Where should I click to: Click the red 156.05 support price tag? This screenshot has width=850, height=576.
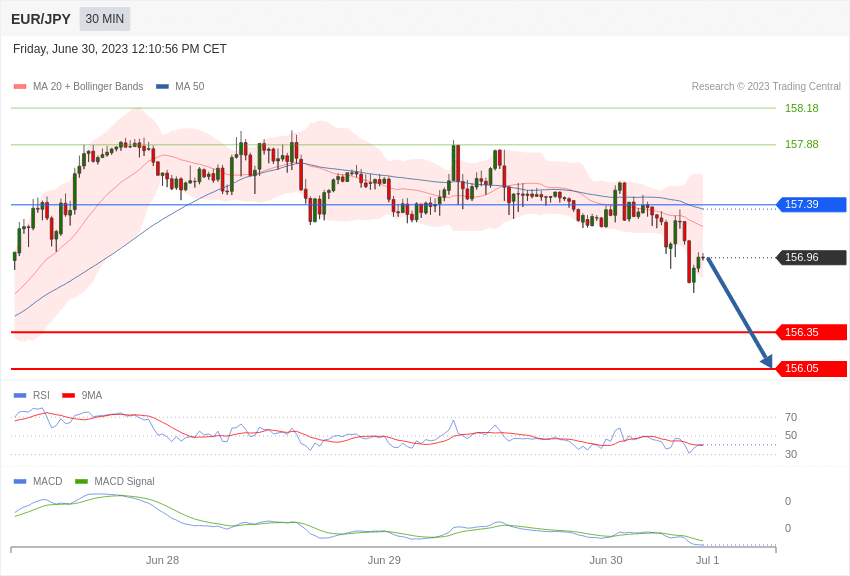[812, 368]
